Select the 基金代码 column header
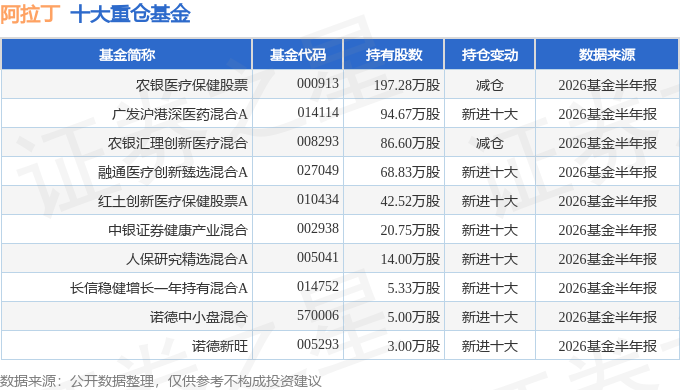 pyautogui.click(x=298, y=55)
